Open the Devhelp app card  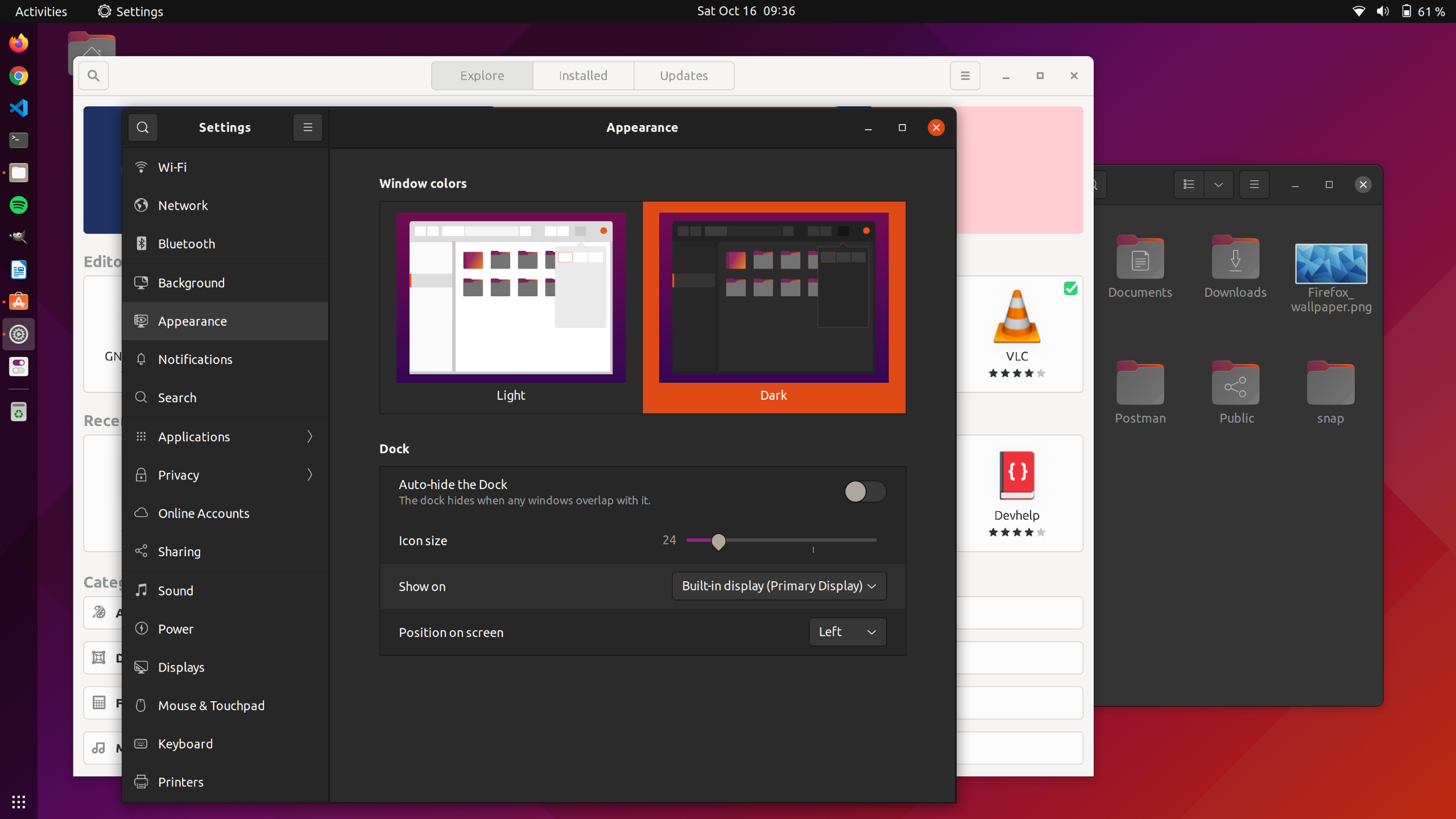(1017, 493)
